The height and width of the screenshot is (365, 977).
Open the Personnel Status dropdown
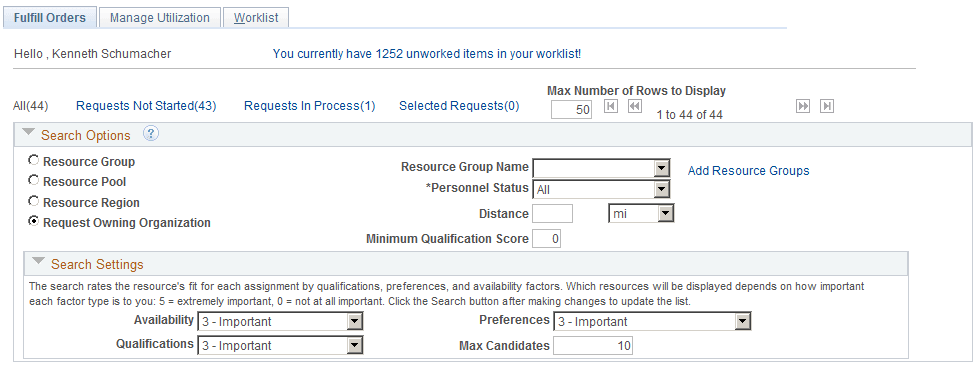coord(601,189)
